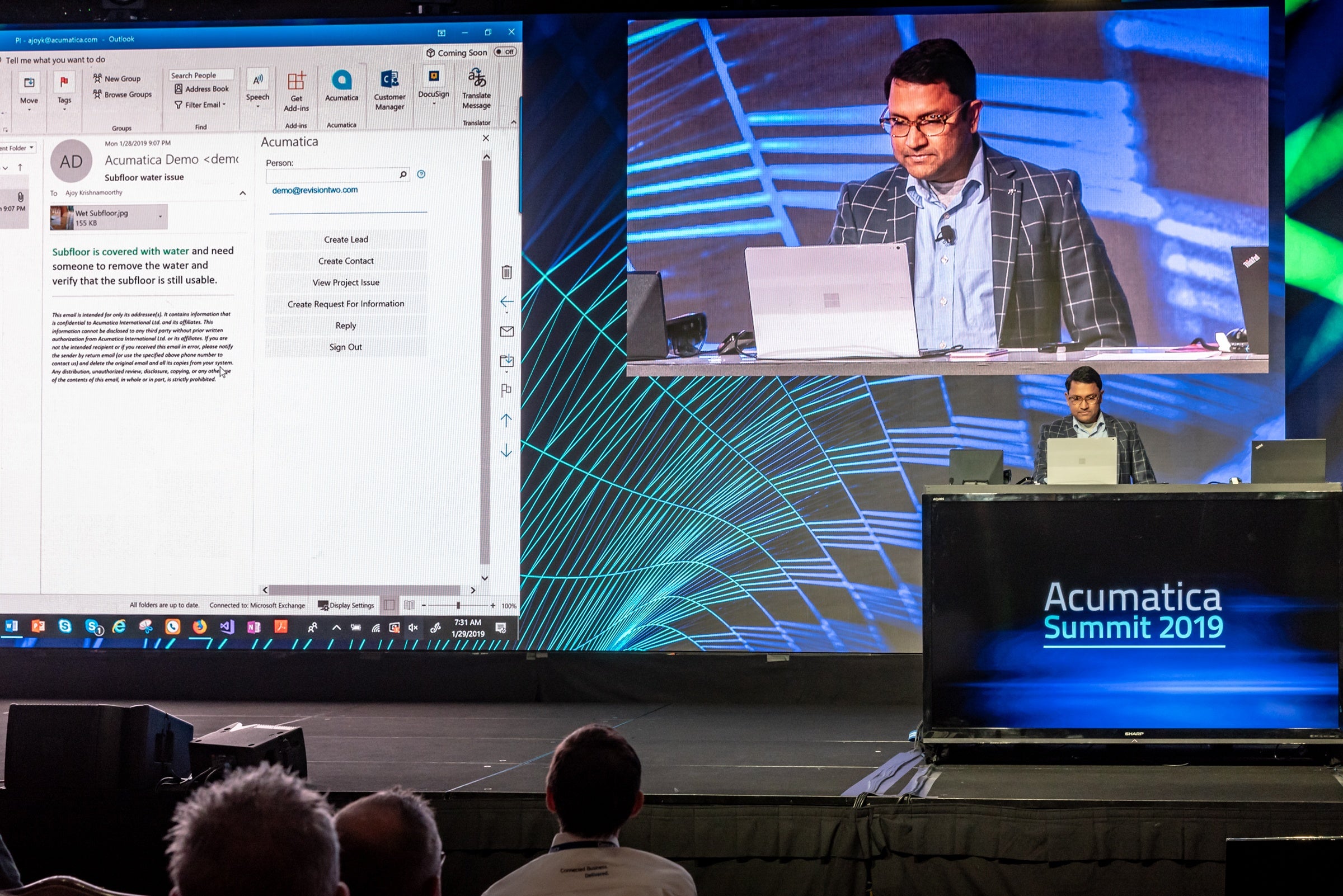The width and height of the screenshot is (1343, 896).
Task: Click Tell me what you want to do
Action: pyautogui.click(x=55, y=59)
